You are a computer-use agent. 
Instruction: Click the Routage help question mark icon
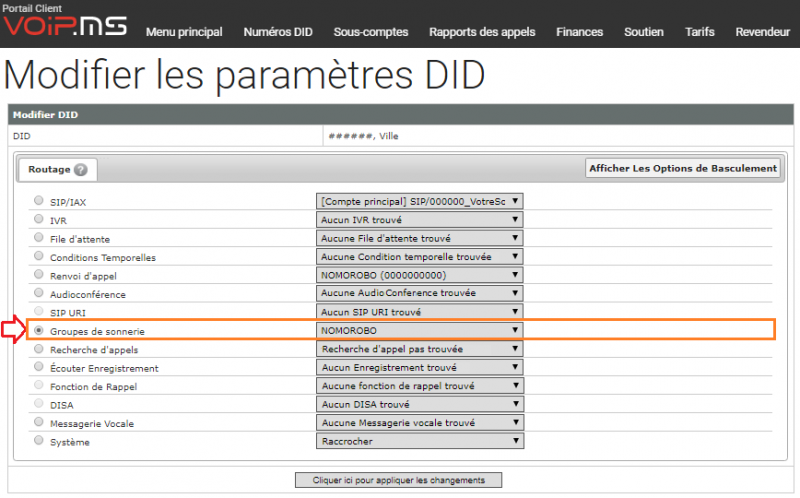[81, 169]
